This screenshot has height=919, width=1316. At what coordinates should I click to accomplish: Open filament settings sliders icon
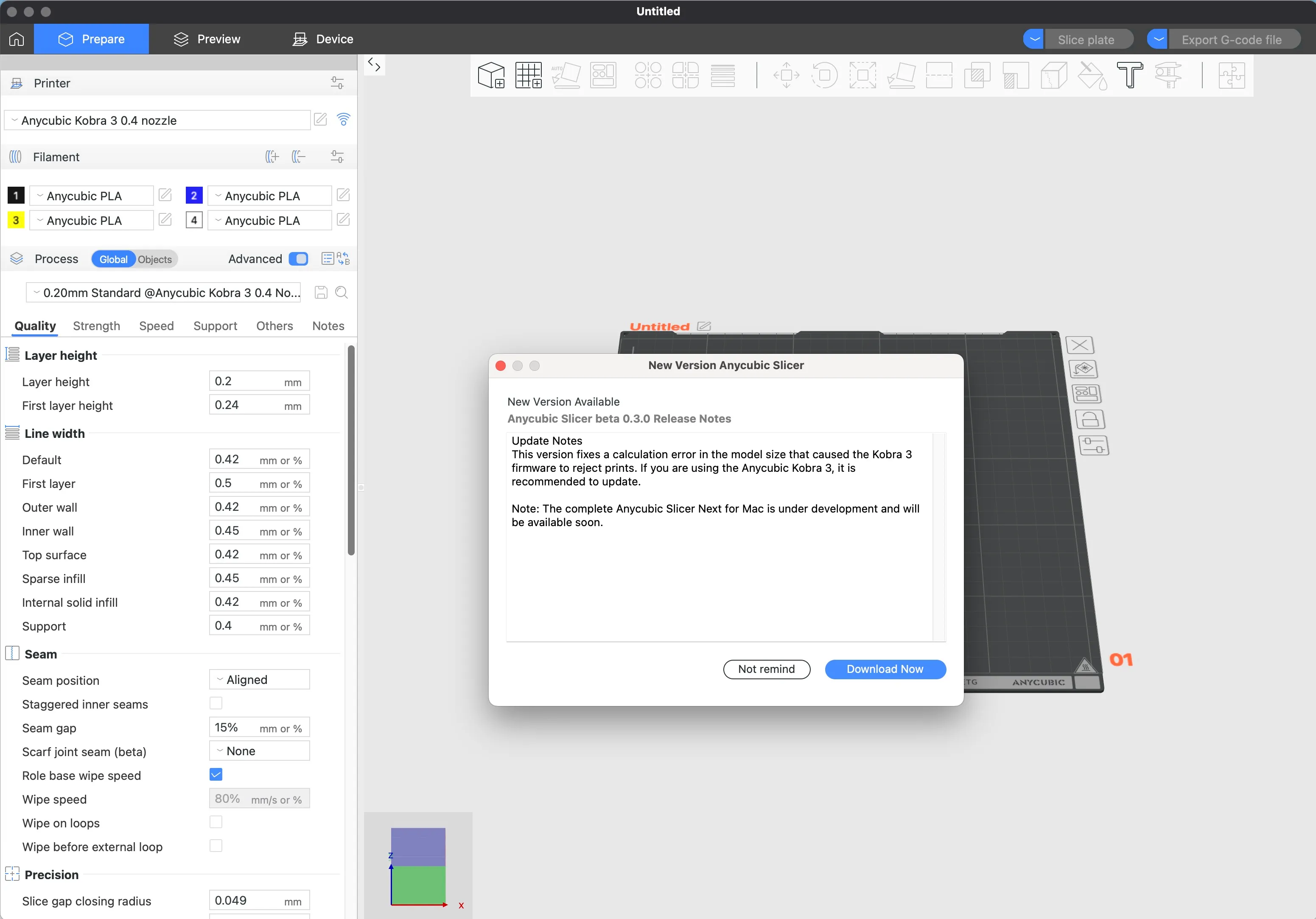[337, 157]
